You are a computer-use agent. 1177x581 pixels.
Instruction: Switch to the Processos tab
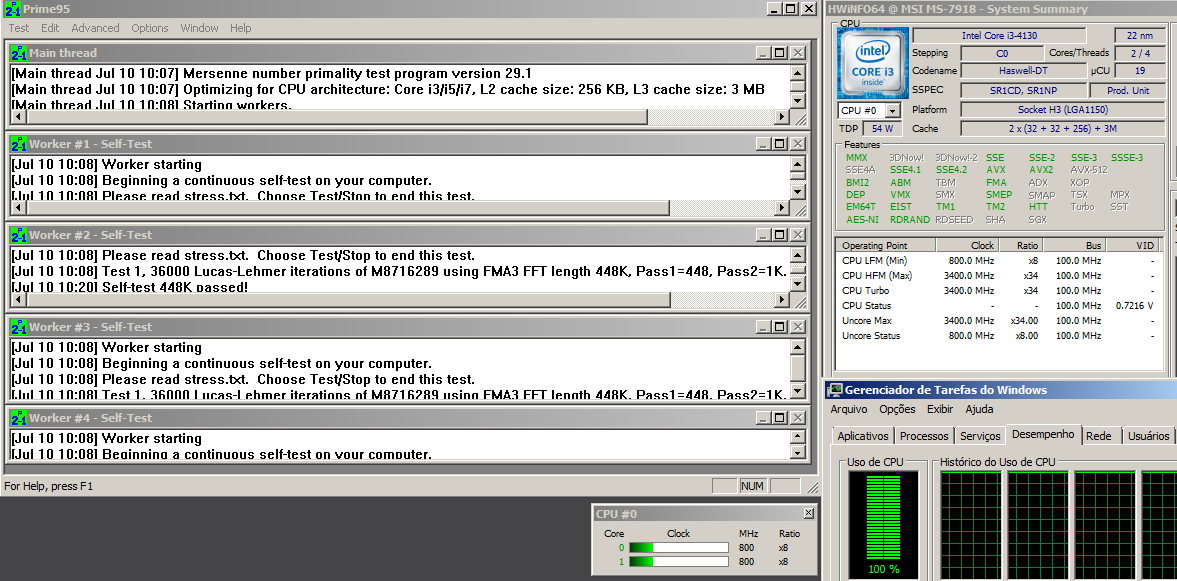pos(924,435)
